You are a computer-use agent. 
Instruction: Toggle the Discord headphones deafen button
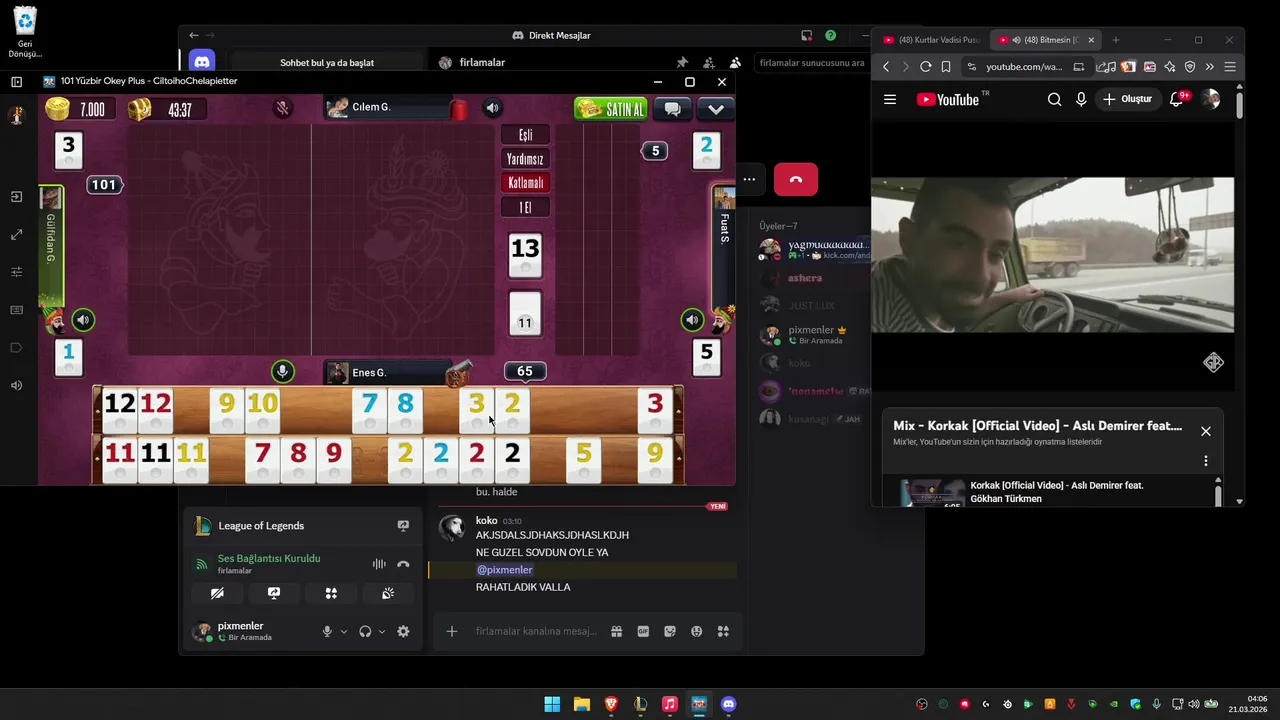[x=365, y=631]
